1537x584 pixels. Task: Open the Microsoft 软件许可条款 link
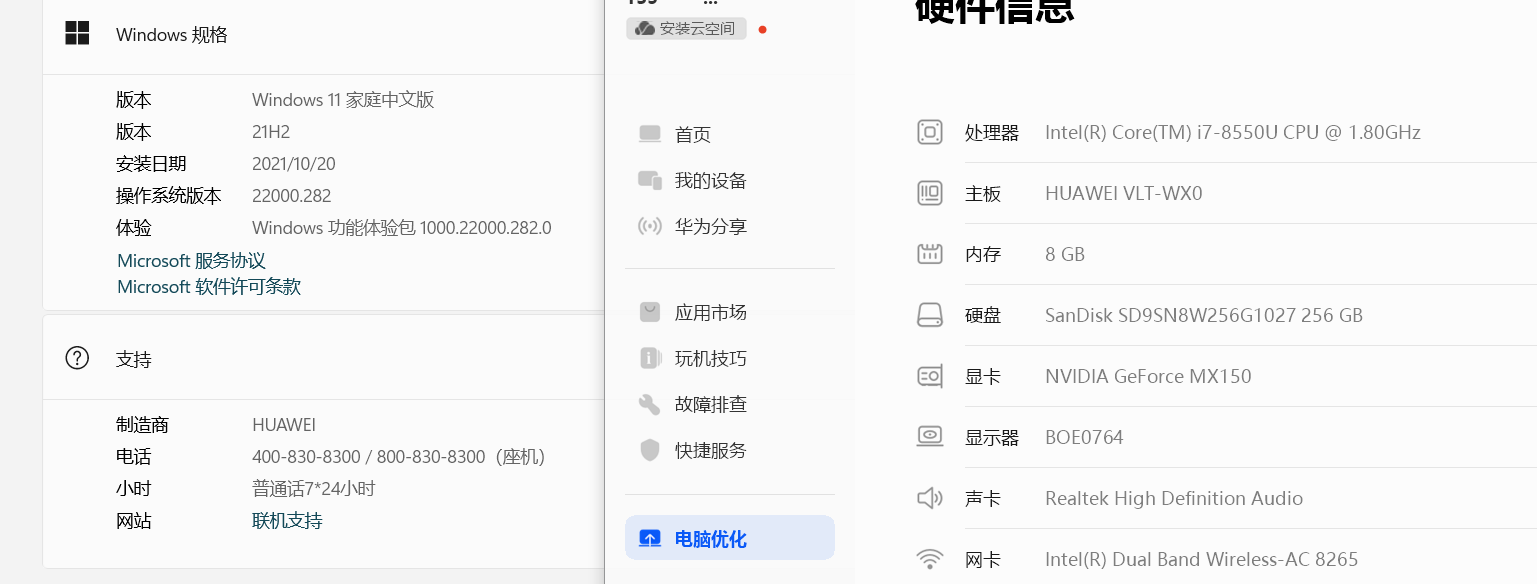point(209,287)
